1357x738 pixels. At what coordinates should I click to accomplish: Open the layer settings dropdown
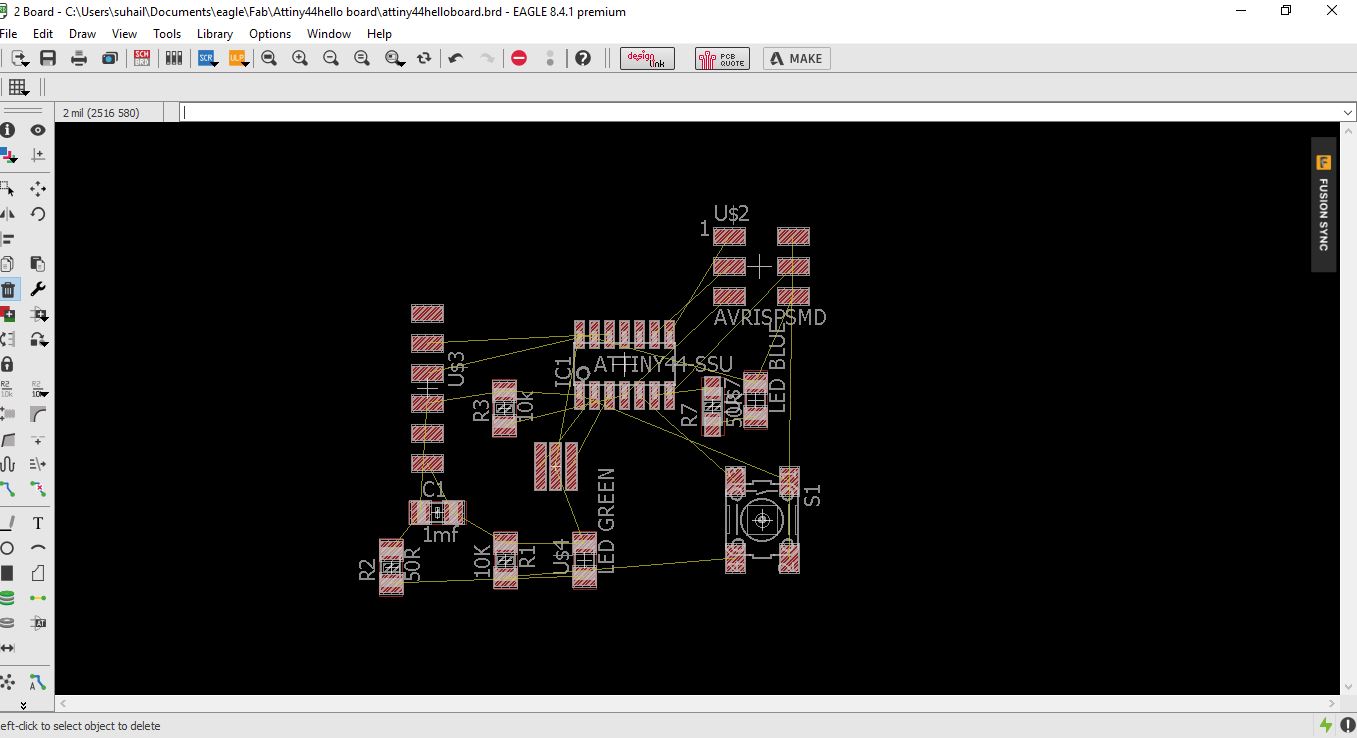[x=13, y=159]
